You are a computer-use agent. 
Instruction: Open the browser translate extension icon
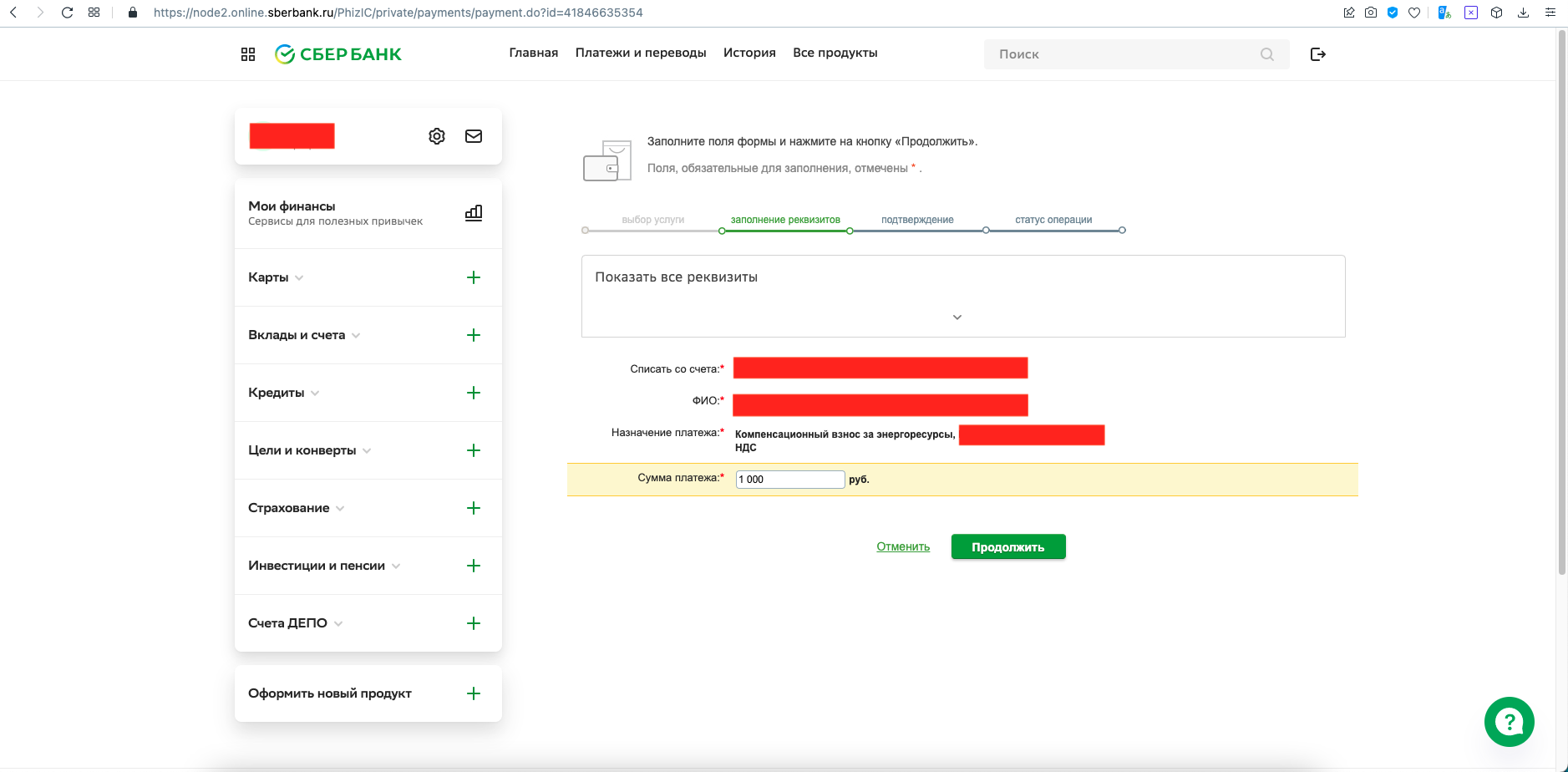[x=1444, y=13]
